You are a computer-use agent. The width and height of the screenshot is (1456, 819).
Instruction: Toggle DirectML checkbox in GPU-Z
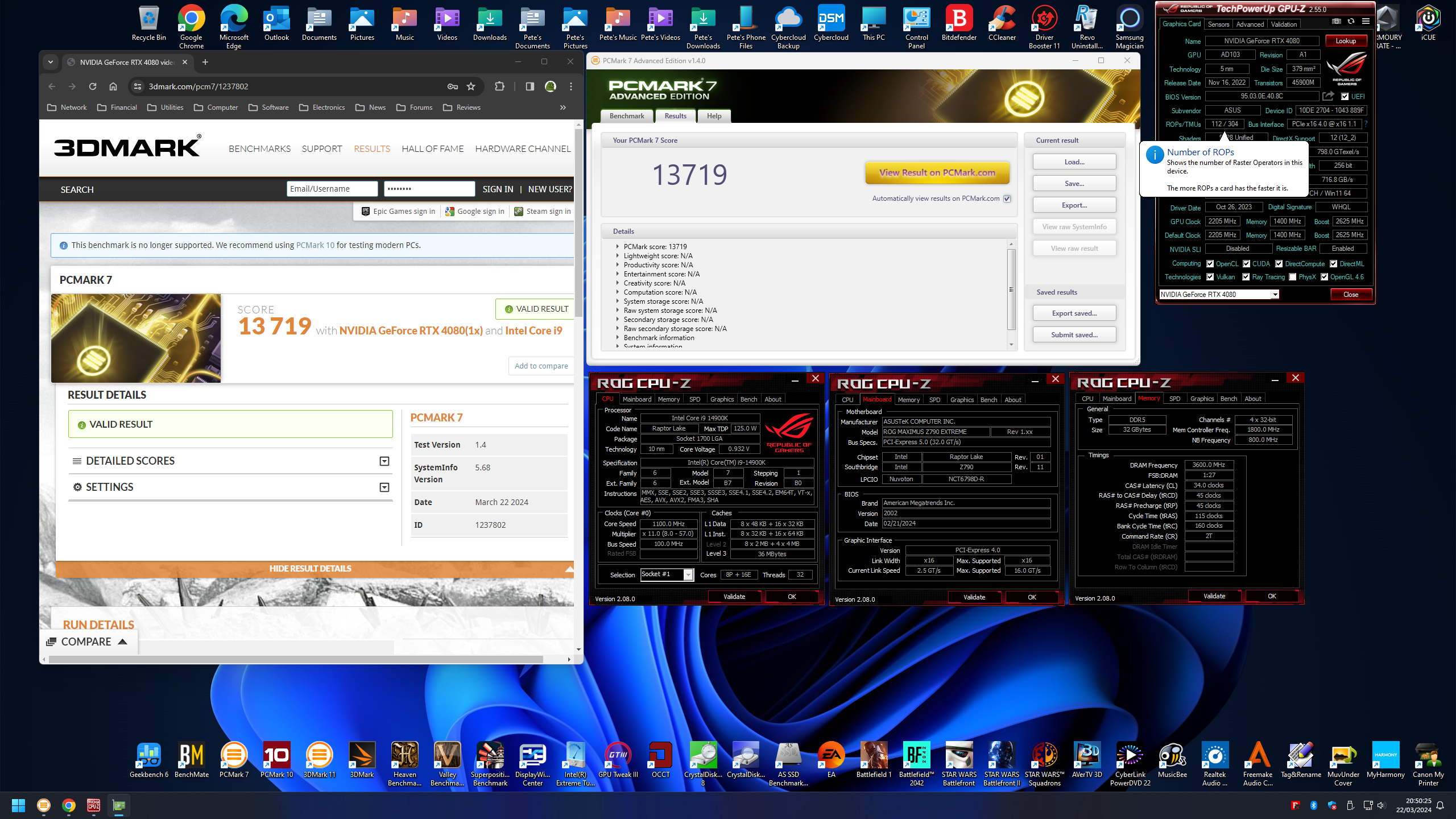[x=1334, y=264]
